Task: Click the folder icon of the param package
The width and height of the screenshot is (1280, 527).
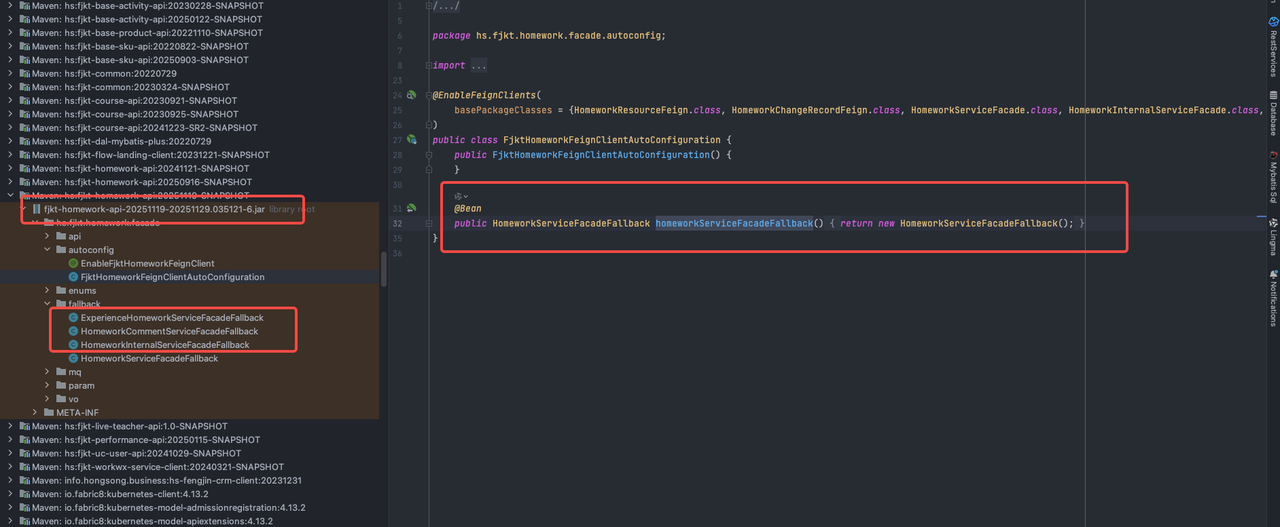Action: 61,385
